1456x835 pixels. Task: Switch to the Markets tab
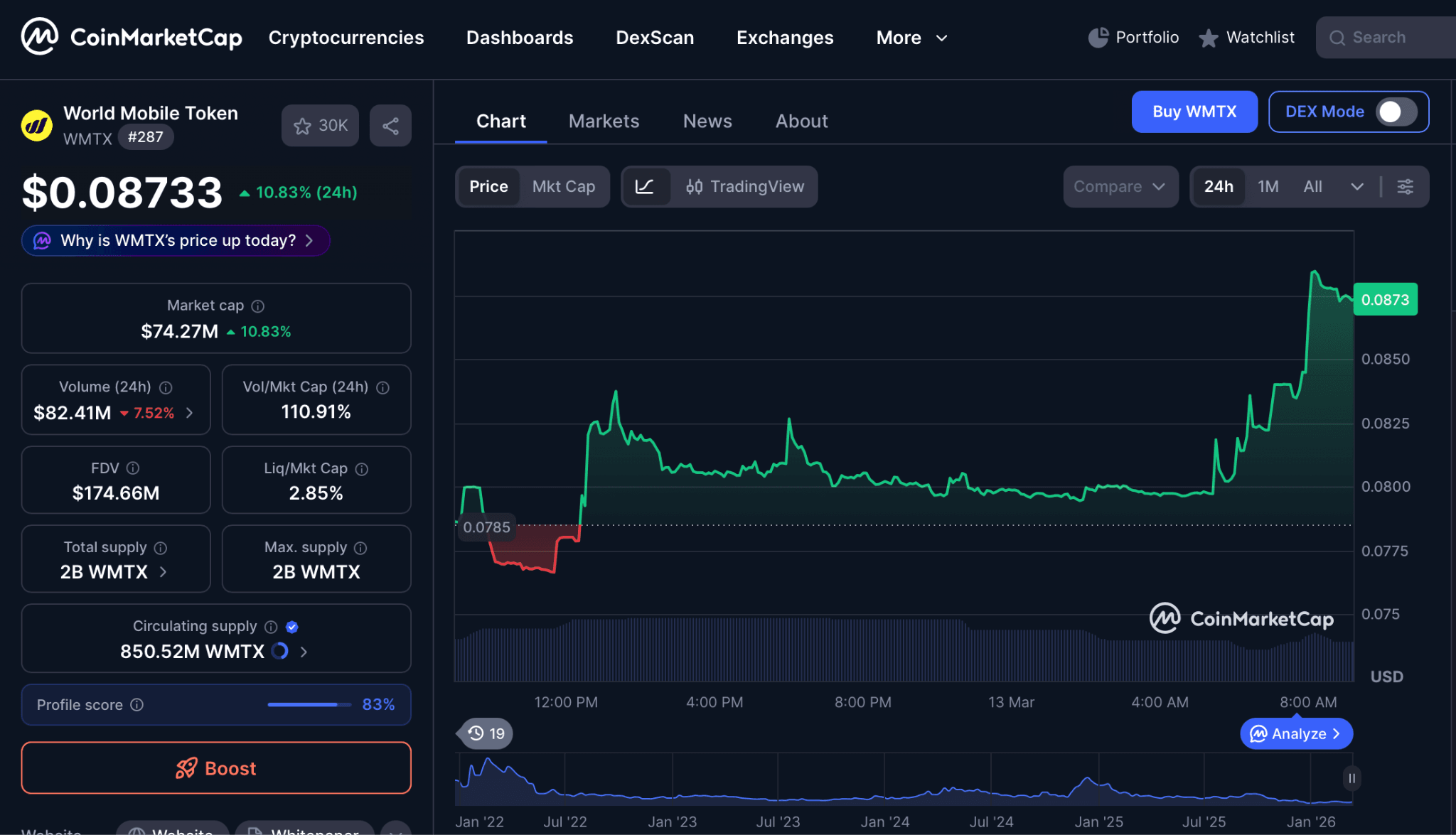point(604,121)
